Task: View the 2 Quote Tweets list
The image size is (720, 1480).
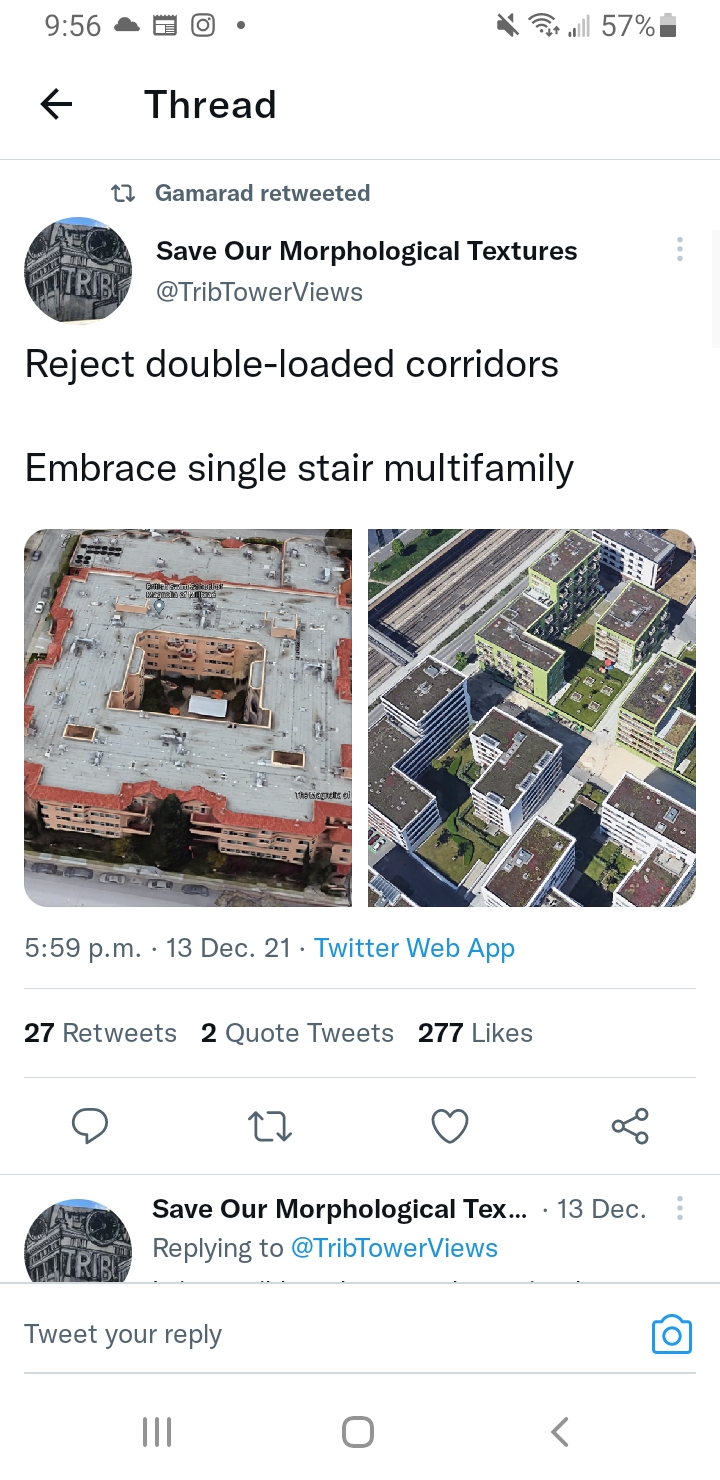Action: tap(297, 1033)
